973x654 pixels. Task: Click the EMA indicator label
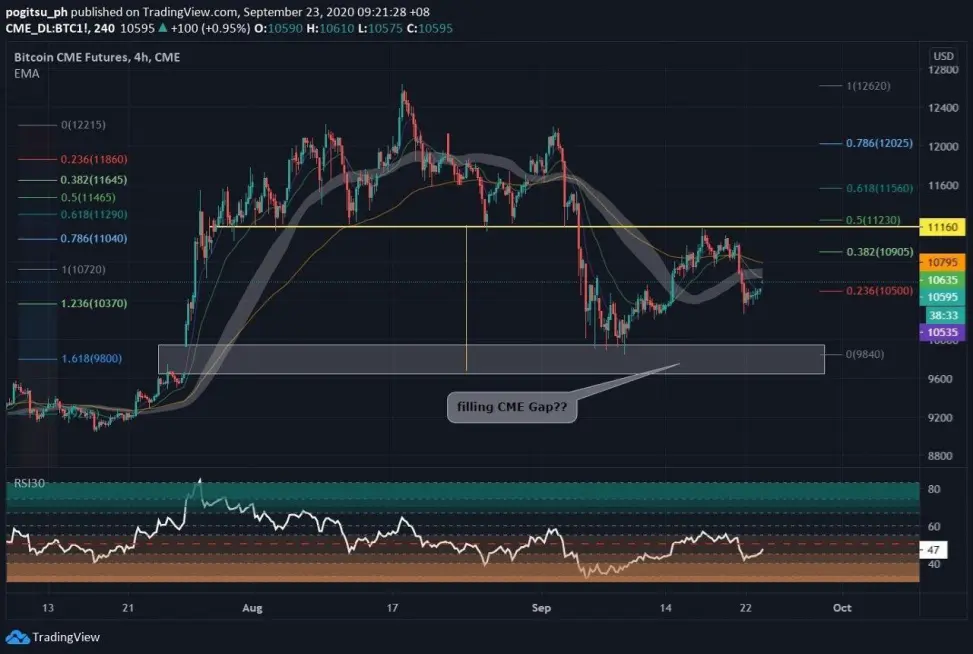coord(27,73)
